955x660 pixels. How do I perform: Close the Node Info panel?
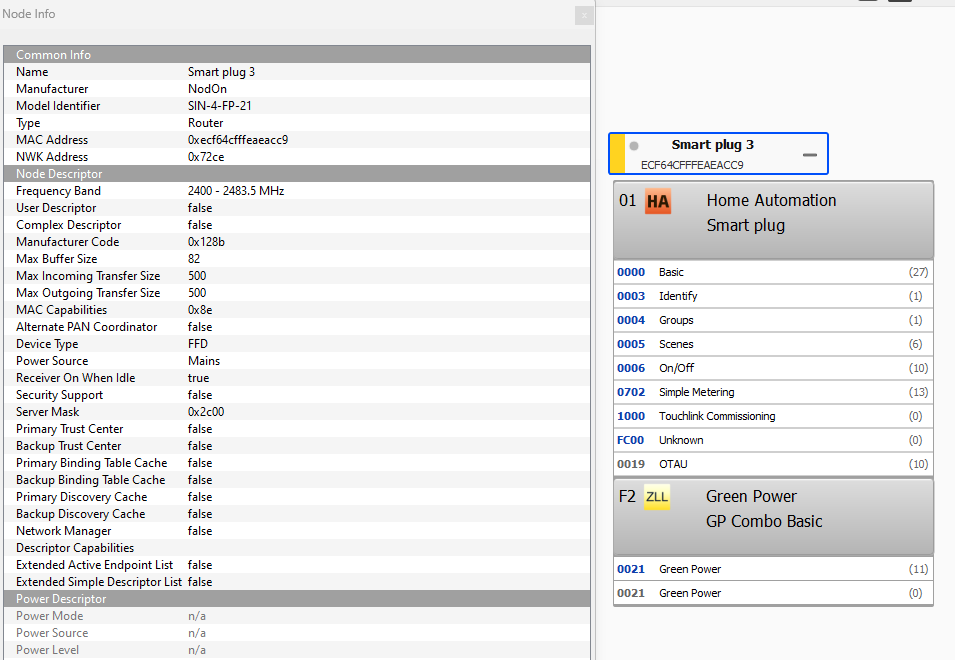[584, 15]
